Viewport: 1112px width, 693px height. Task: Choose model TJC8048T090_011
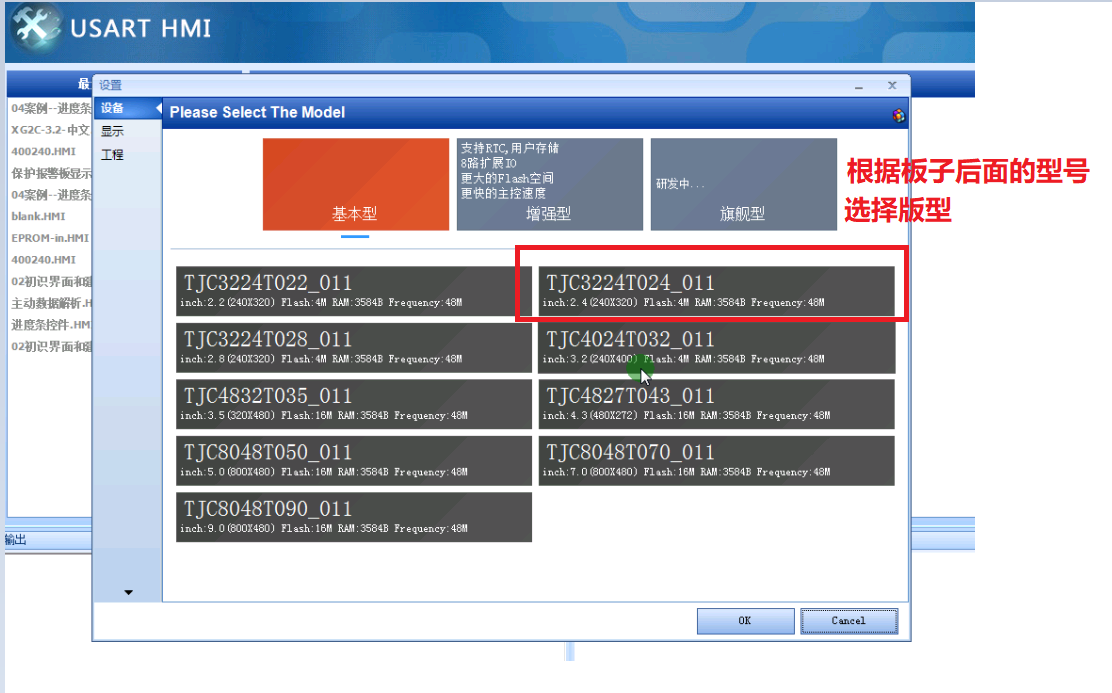click(354, 517)
